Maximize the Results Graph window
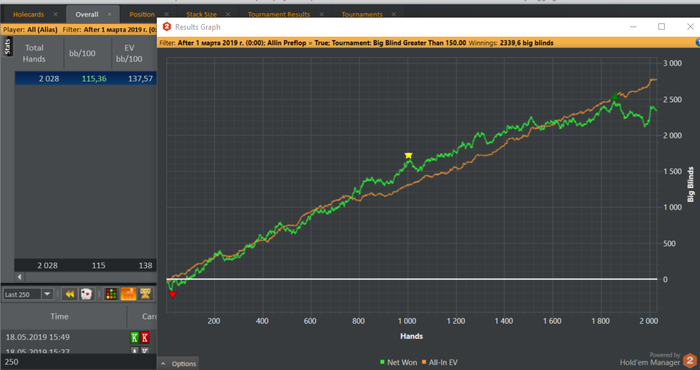 (x=662, y=27)
